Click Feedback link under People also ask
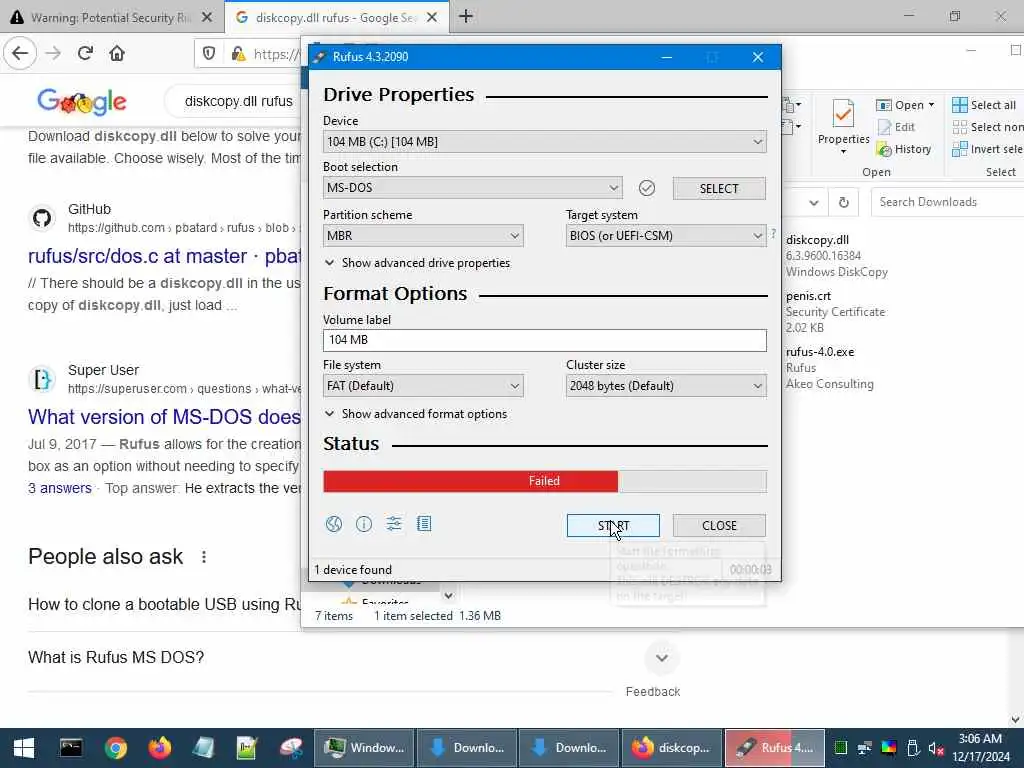This screenshot has width=1024, height=768. point(652,692)
